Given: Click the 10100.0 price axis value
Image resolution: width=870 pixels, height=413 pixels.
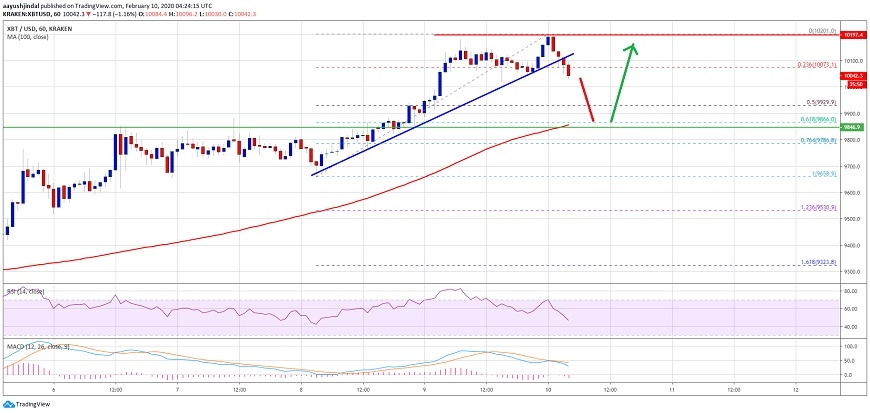Looking at the screenshot, I should 852,61.
